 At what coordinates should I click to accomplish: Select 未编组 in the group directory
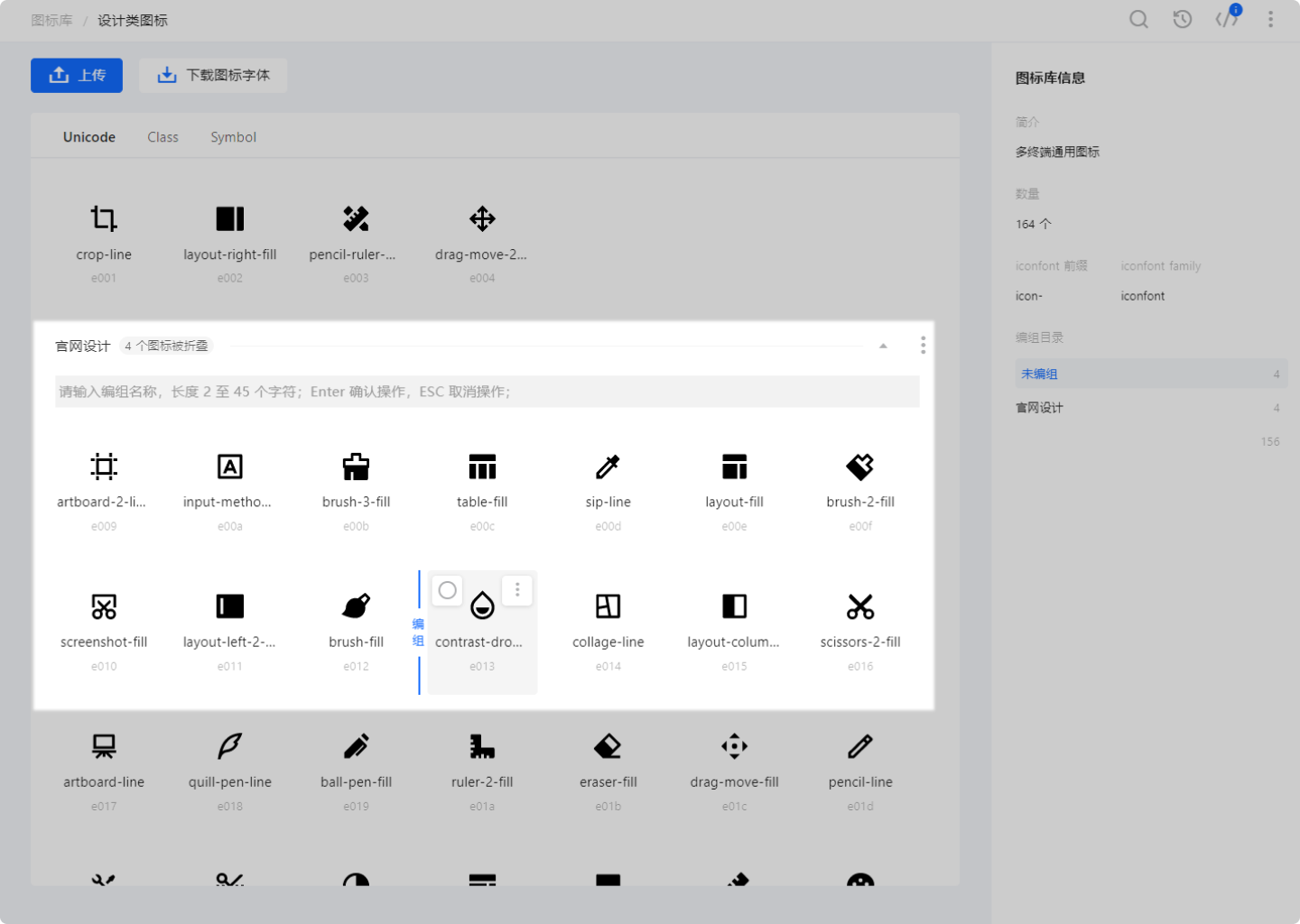[x=1151, y=374]
